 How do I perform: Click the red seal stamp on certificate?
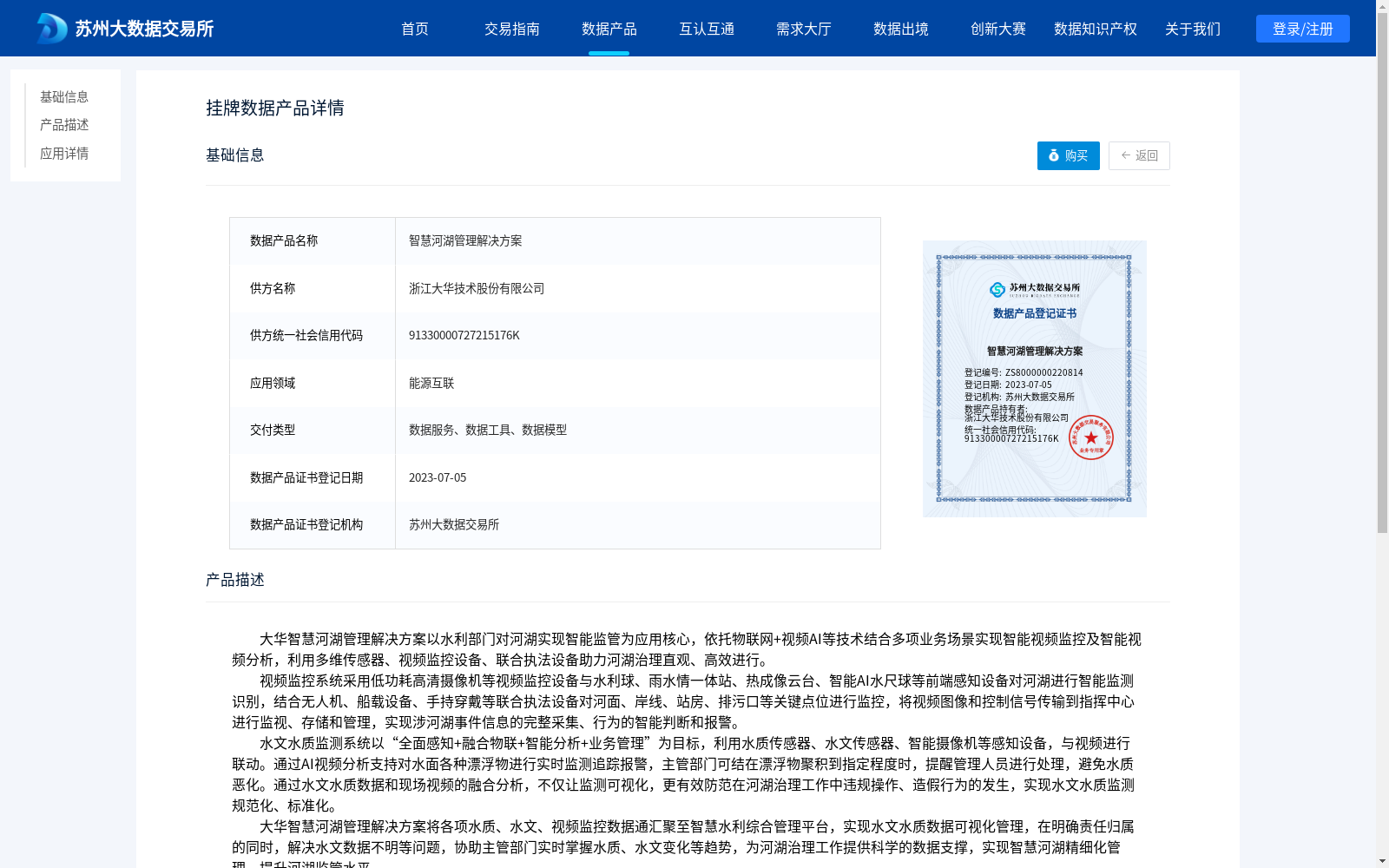(x=1091, y=437)
